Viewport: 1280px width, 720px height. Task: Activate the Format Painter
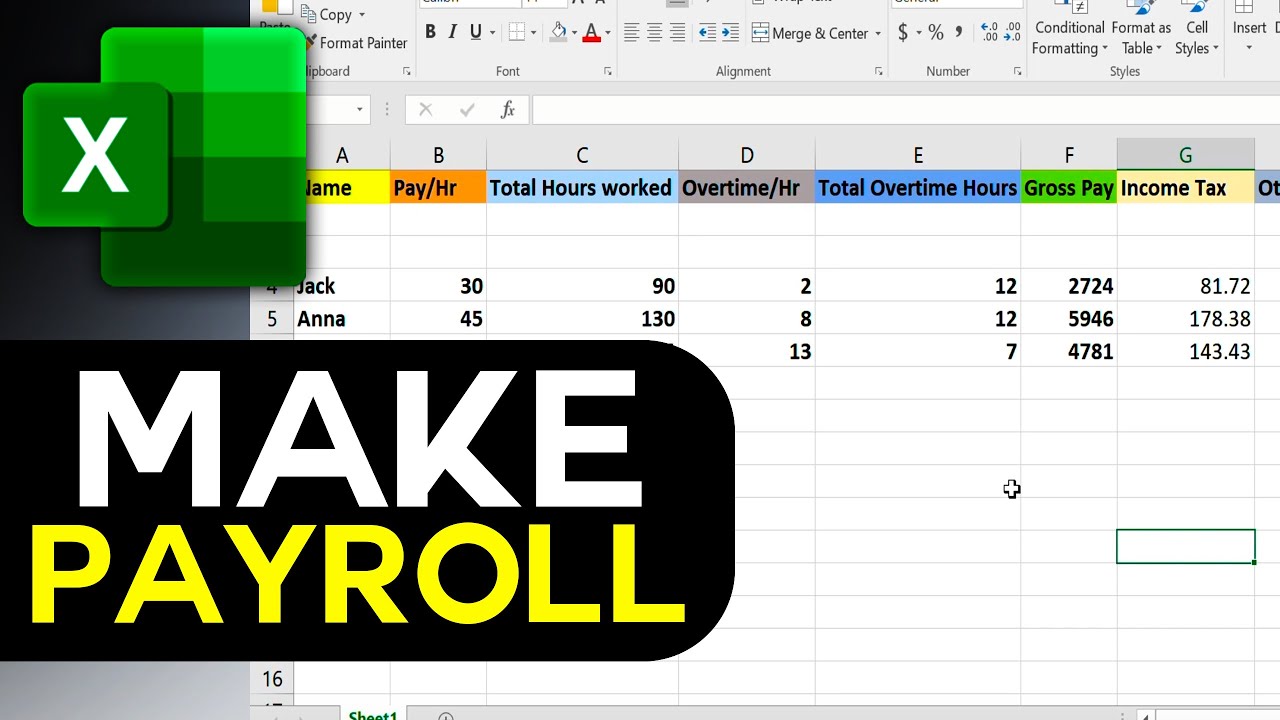tap(355, 43)
